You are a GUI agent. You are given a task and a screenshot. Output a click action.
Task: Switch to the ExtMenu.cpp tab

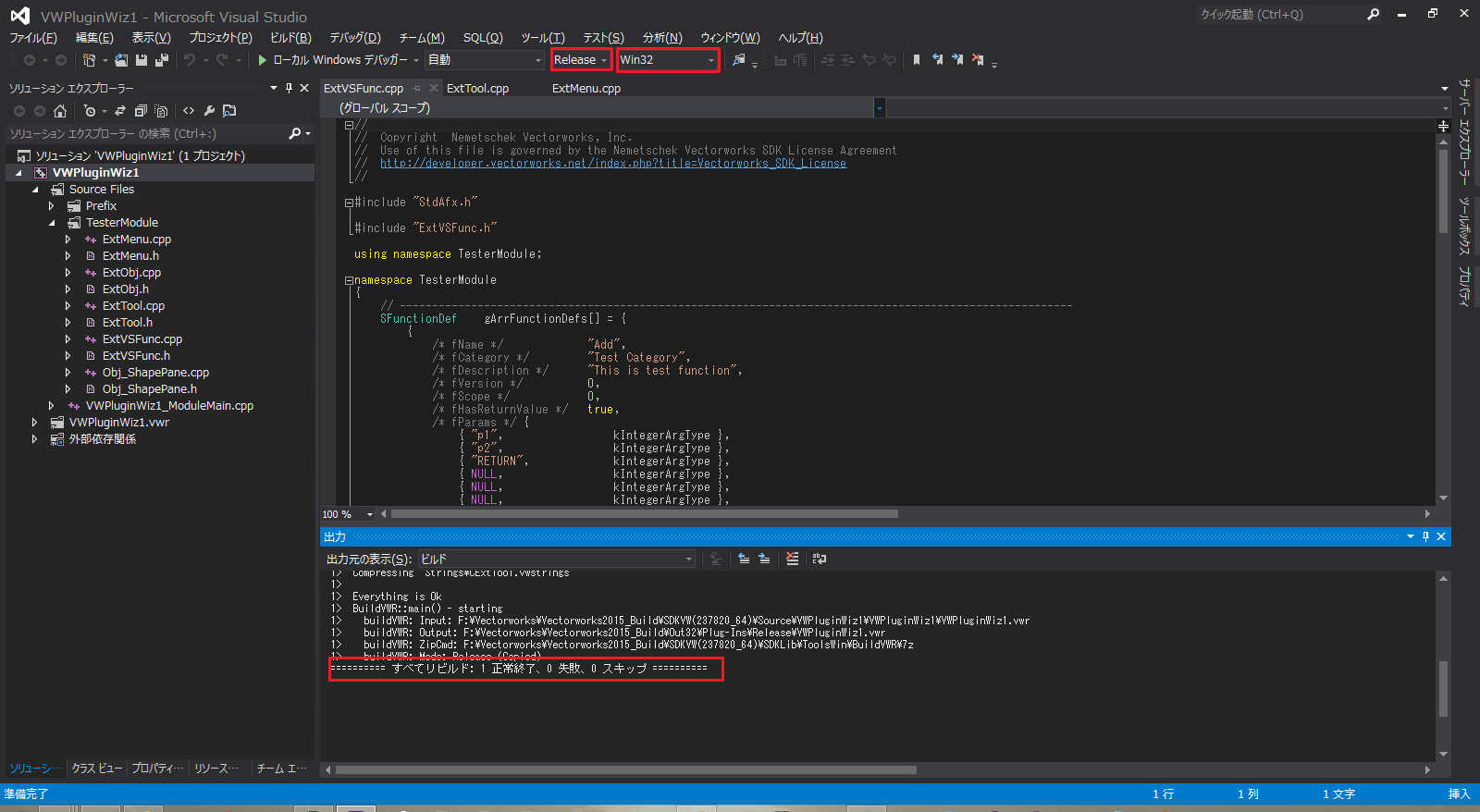pyautogui.click(x=586, y=89)
